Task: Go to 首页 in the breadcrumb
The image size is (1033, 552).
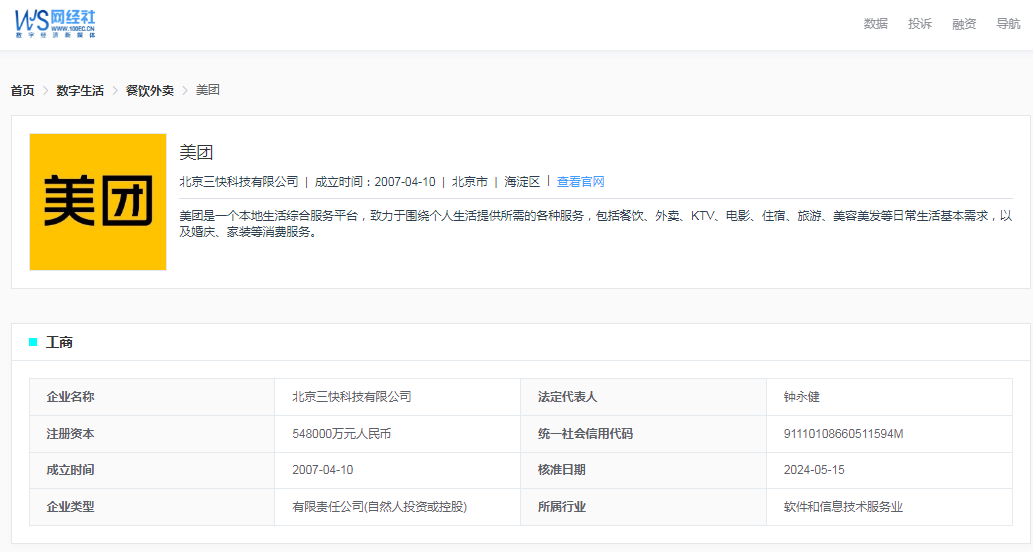Action: pos(22,91)
